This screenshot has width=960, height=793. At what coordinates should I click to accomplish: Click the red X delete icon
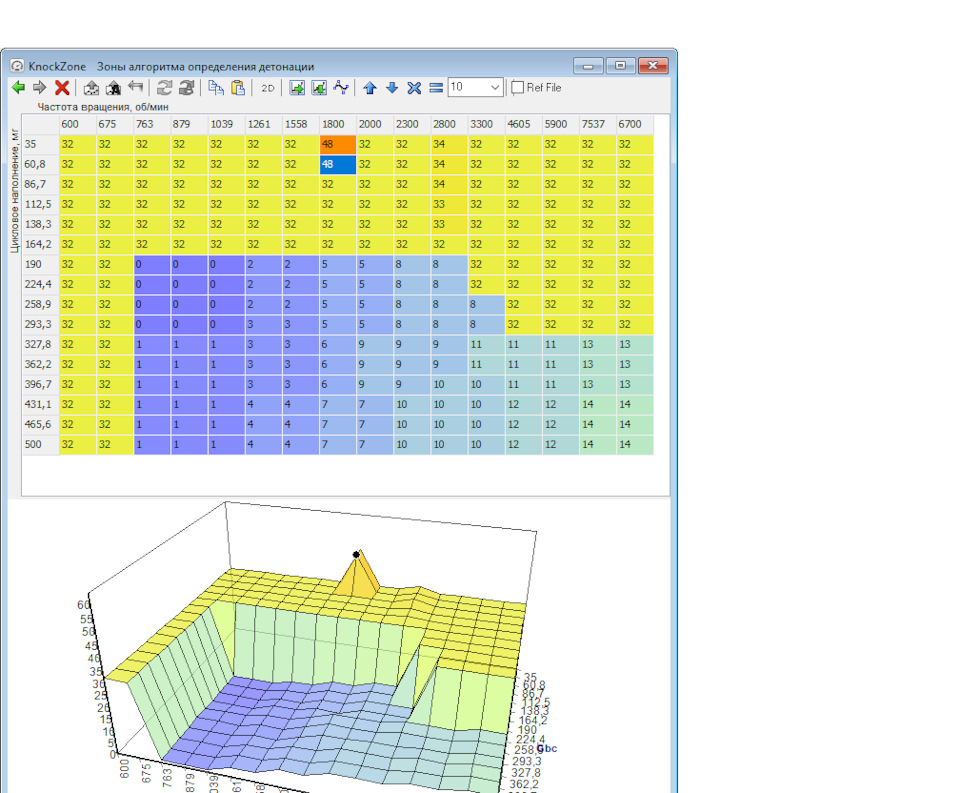click(x=62, y=88)
